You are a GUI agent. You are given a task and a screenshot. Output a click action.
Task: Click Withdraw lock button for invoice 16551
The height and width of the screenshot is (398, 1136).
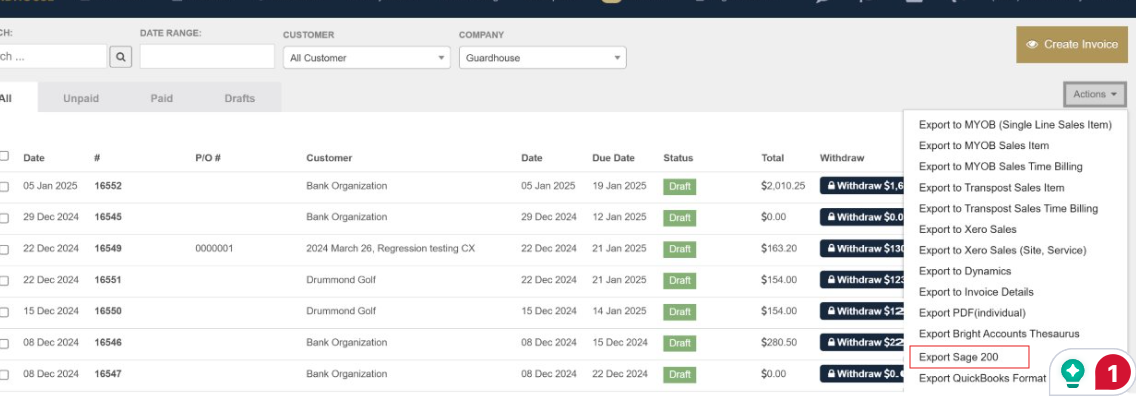point(862,280)
